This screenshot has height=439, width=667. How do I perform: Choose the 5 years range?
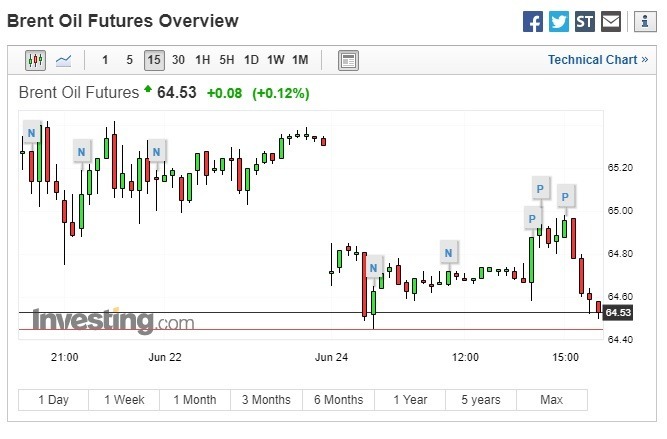click(x=481, y=400)
